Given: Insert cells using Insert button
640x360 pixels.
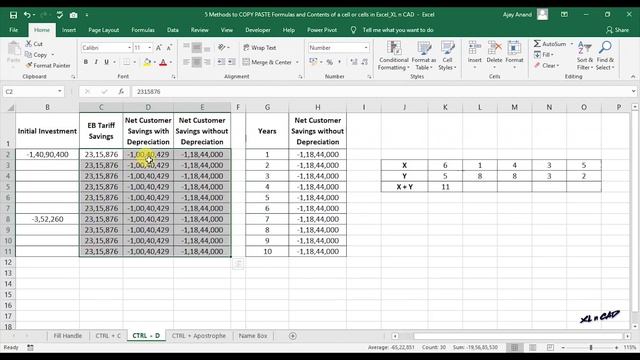Looking at the screenshot, I should [474, 55].
